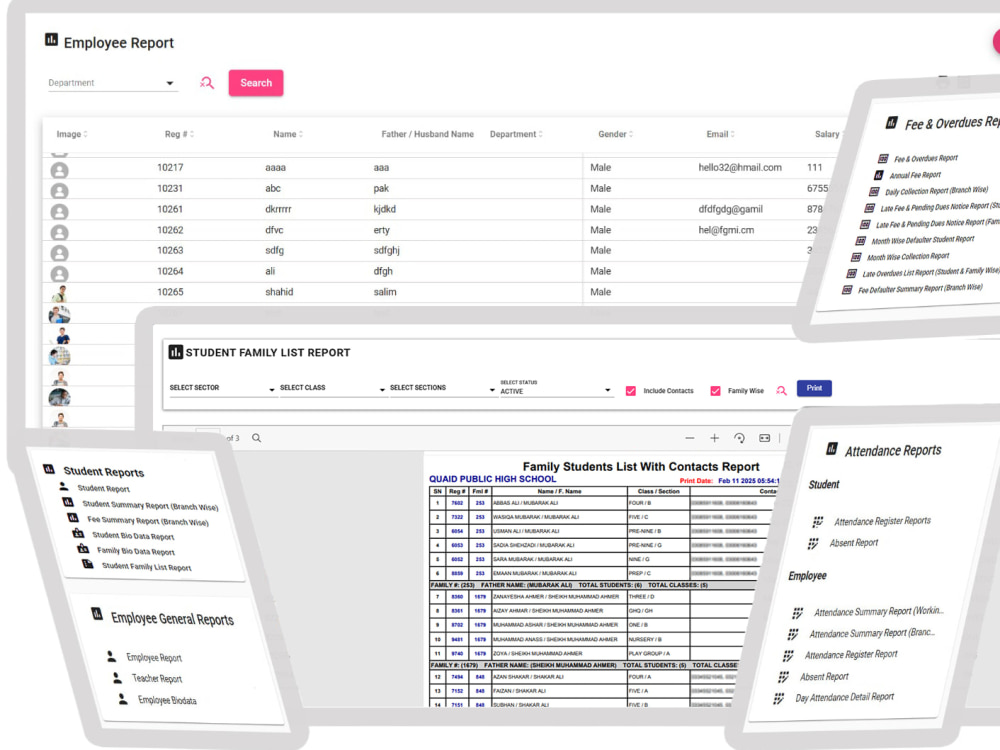This screenshot has height=750, width=1000.
Task: Open the Department dropdown in Employee Report
Action: pyautogui.click(x=112, y=83)
